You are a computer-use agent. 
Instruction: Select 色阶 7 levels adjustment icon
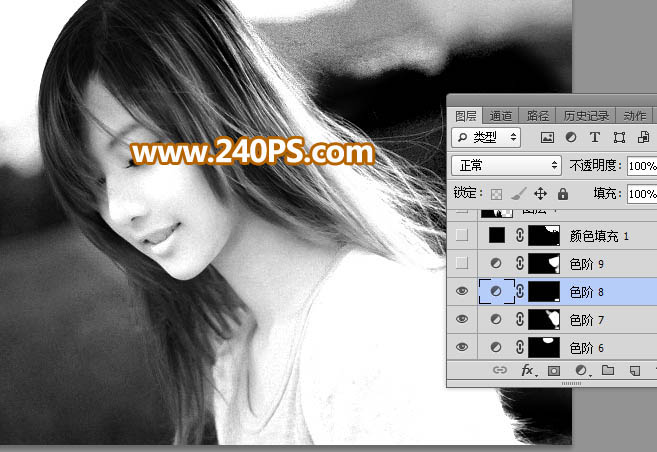click(496, 319)
